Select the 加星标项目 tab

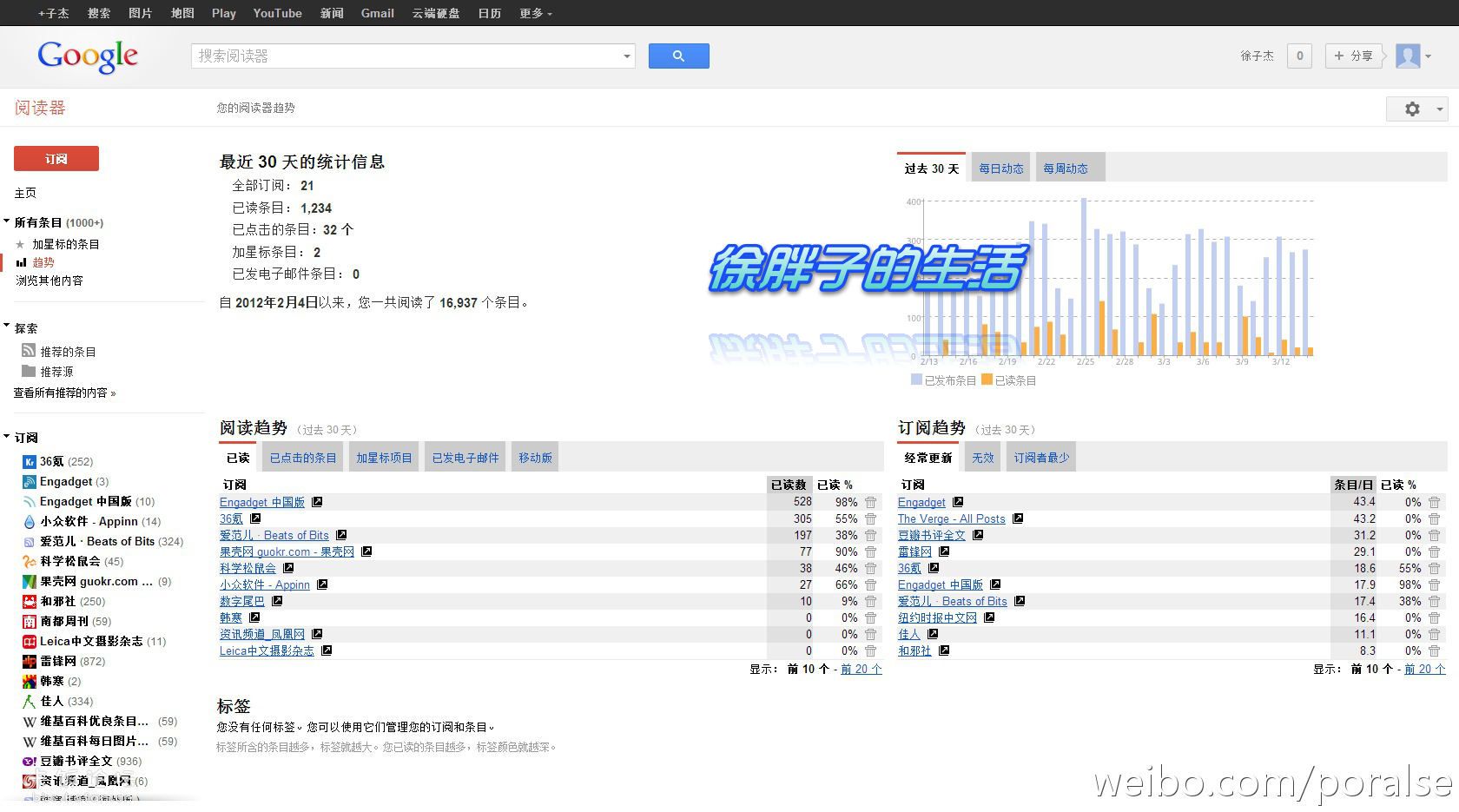coord(383,458)
